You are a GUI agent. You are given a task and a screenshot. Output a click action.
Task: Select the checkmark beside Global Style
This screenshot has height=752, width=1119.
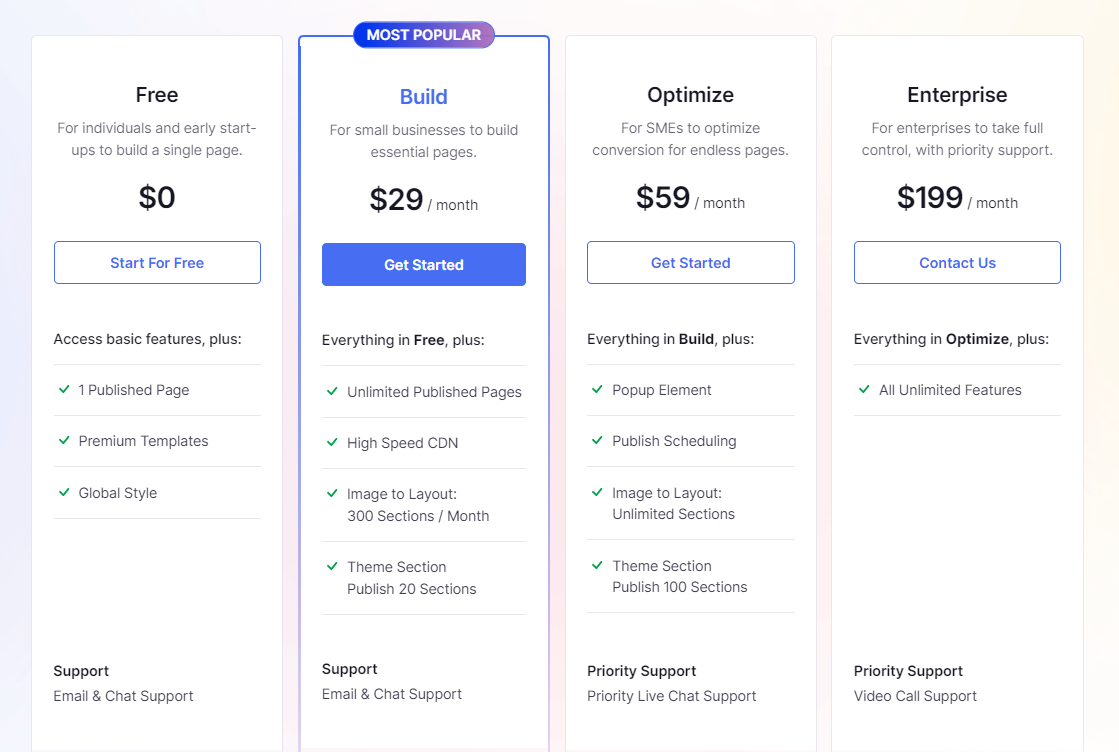(63, 493)
